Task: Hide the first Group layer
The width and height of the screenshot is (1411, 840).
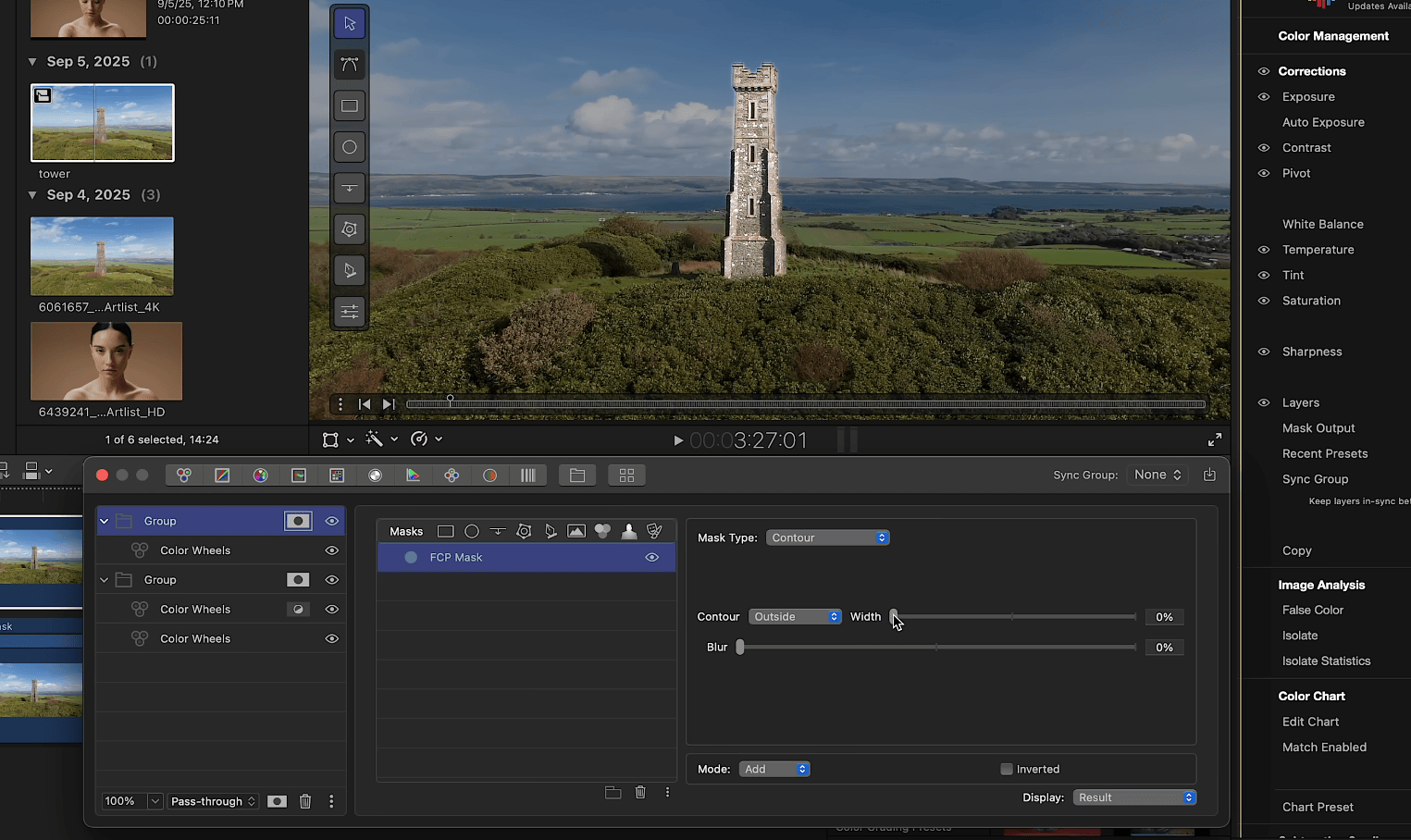Action: pos(331,522)
